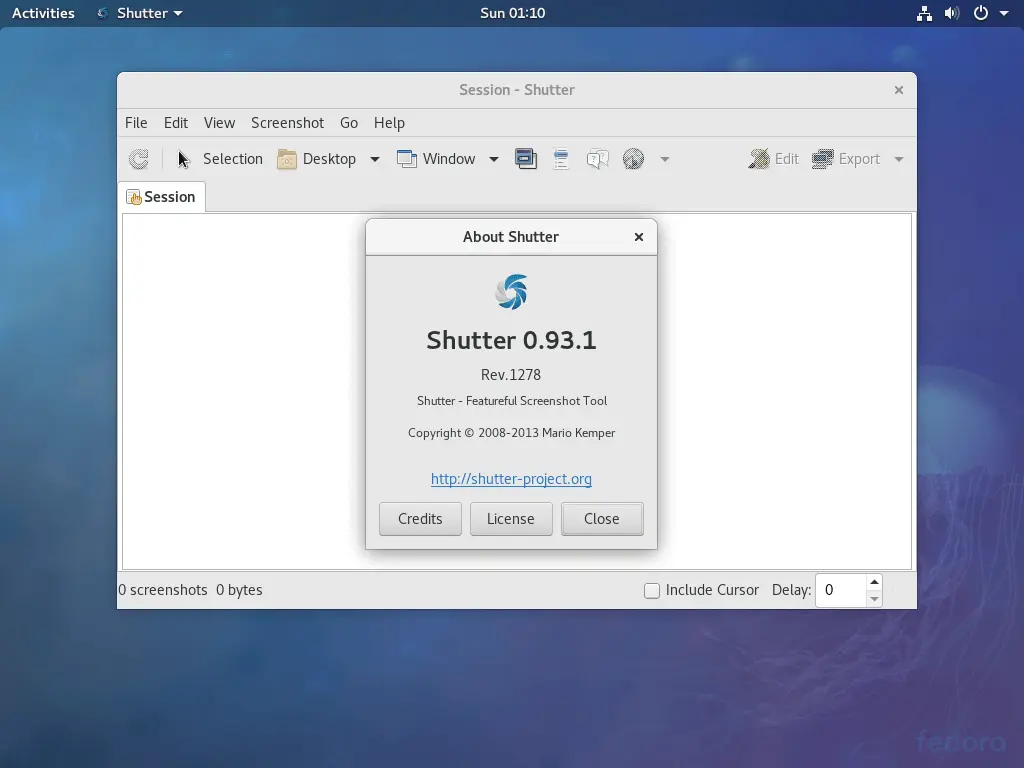The width and height of the screenshot is (1024, 768).
Task: Switch to the Session tab
Action: pyautogui.click(x=162, y=197)
